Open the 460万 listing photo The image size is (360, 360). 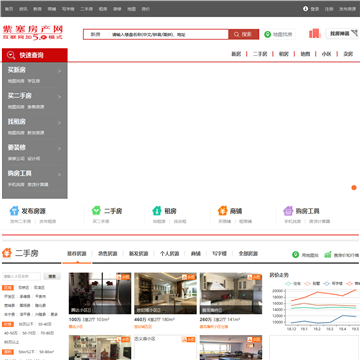[166, 293]
